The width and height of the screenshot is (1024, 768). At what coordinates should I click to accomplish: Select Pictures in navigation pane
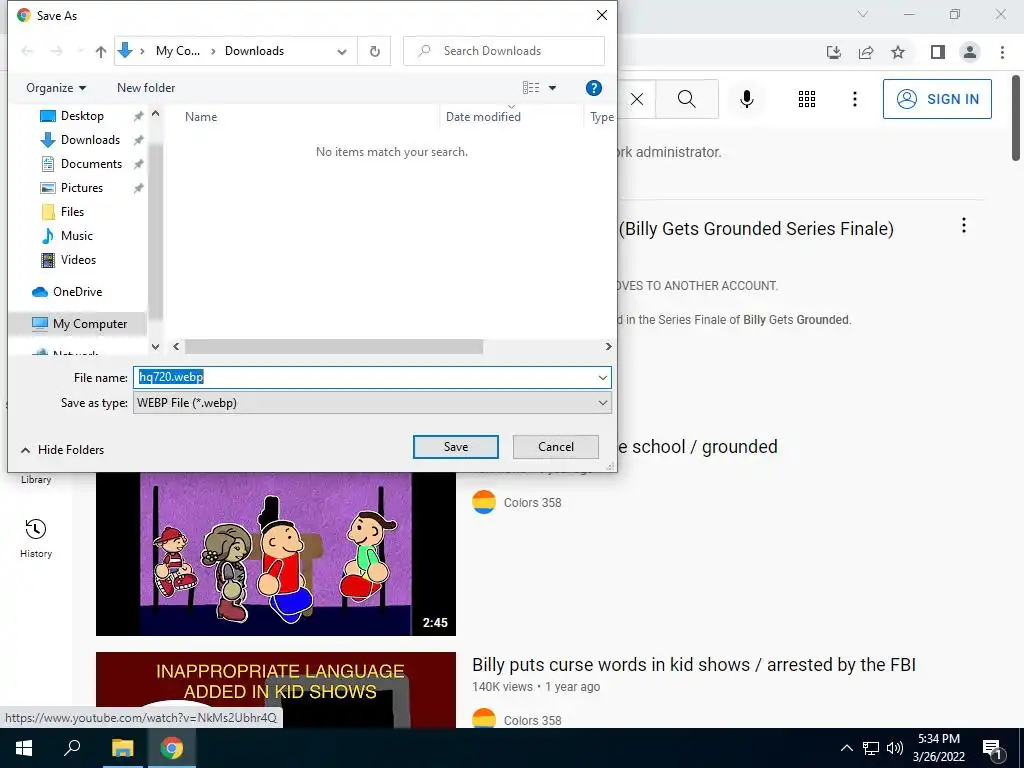82,188
